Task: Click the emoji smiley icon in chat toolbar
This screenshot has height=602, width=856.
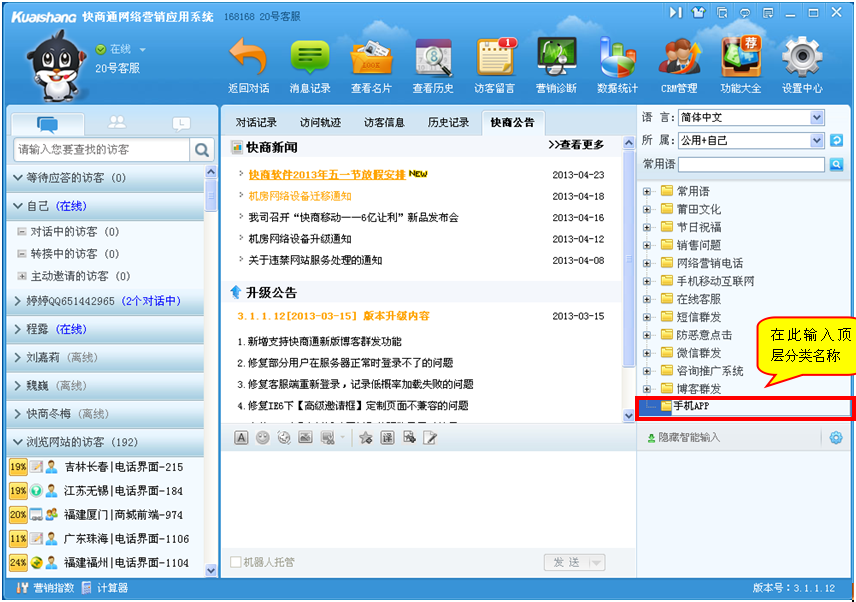Action: pyautogui.click(x=262, y=438)
